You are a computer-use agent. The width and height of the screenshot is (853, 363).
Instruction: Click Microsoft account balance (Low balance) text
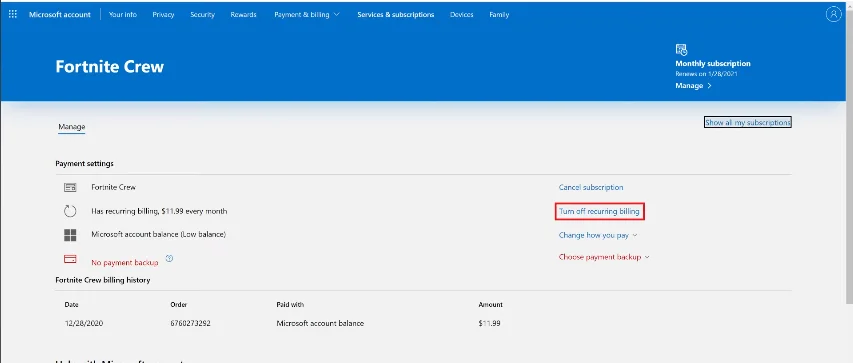coord(158,235)
